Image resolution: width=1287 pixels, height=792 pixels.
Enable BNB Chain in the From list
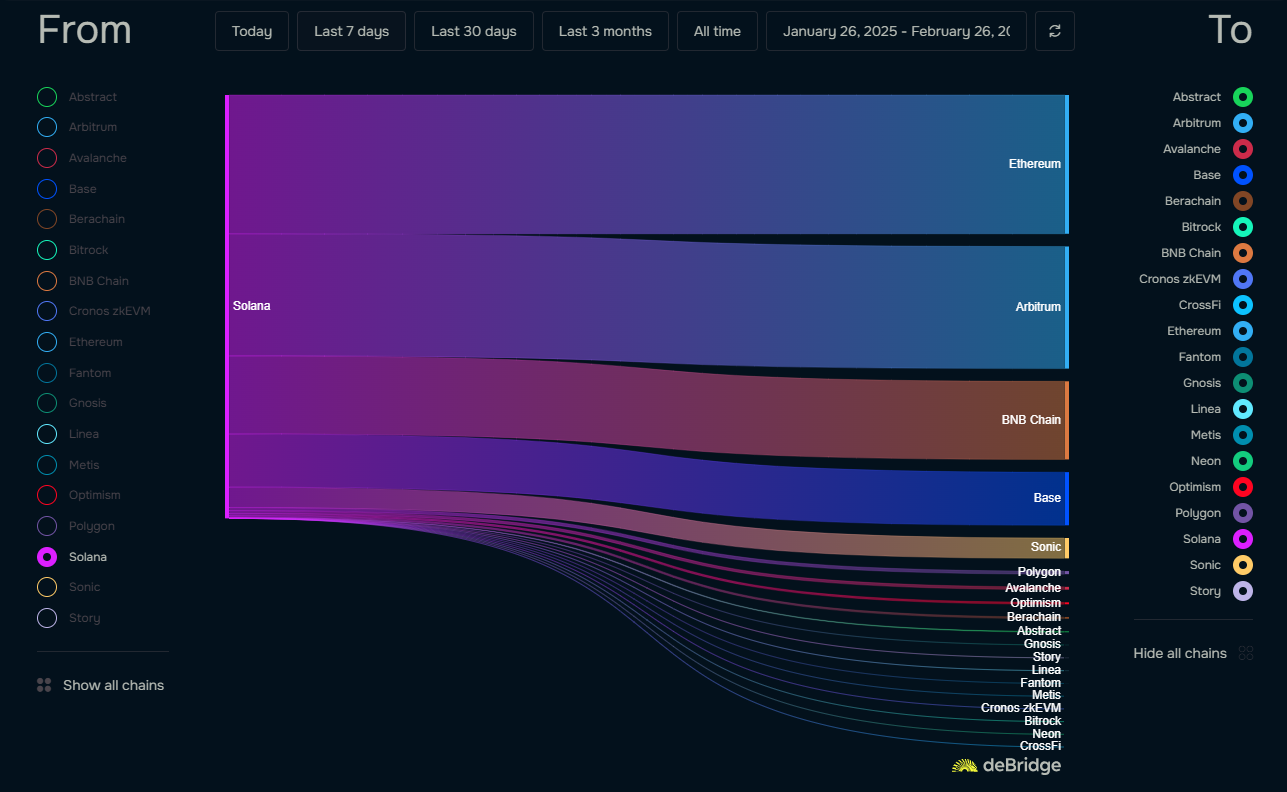click(x=47, y=281)
